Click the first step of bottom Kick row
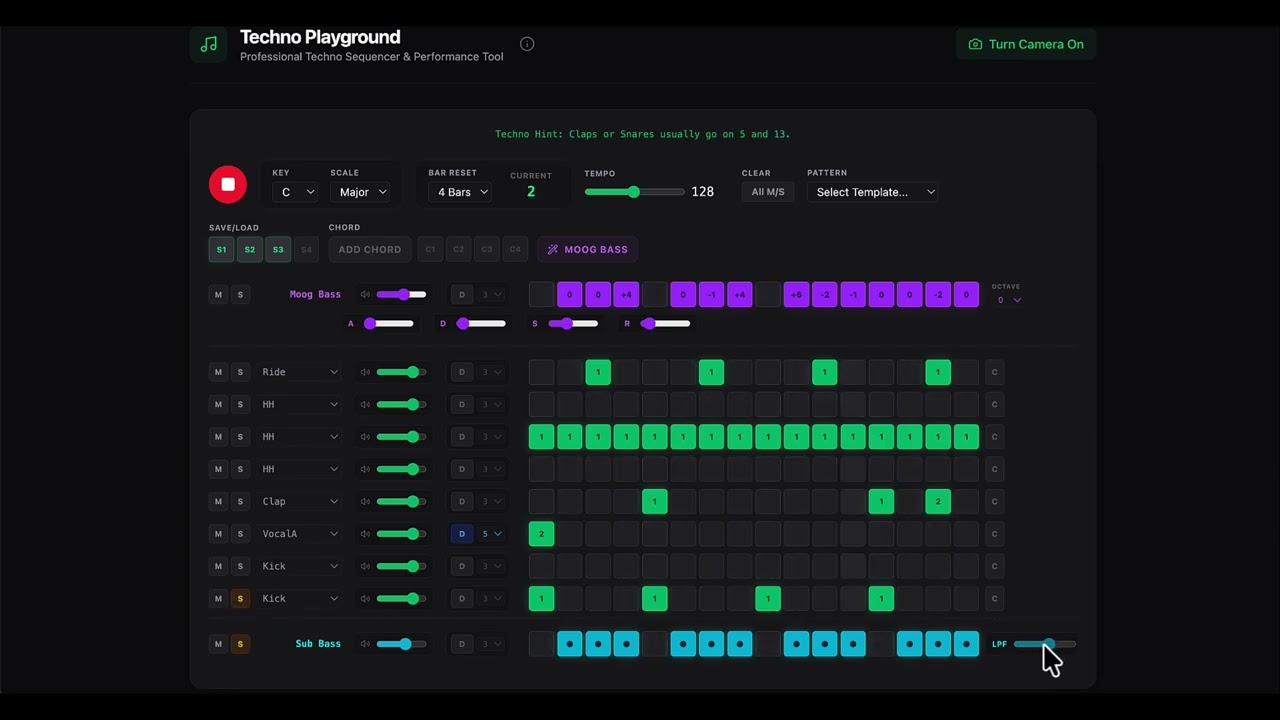The image size is (1280, 720). tap(541, 598)
